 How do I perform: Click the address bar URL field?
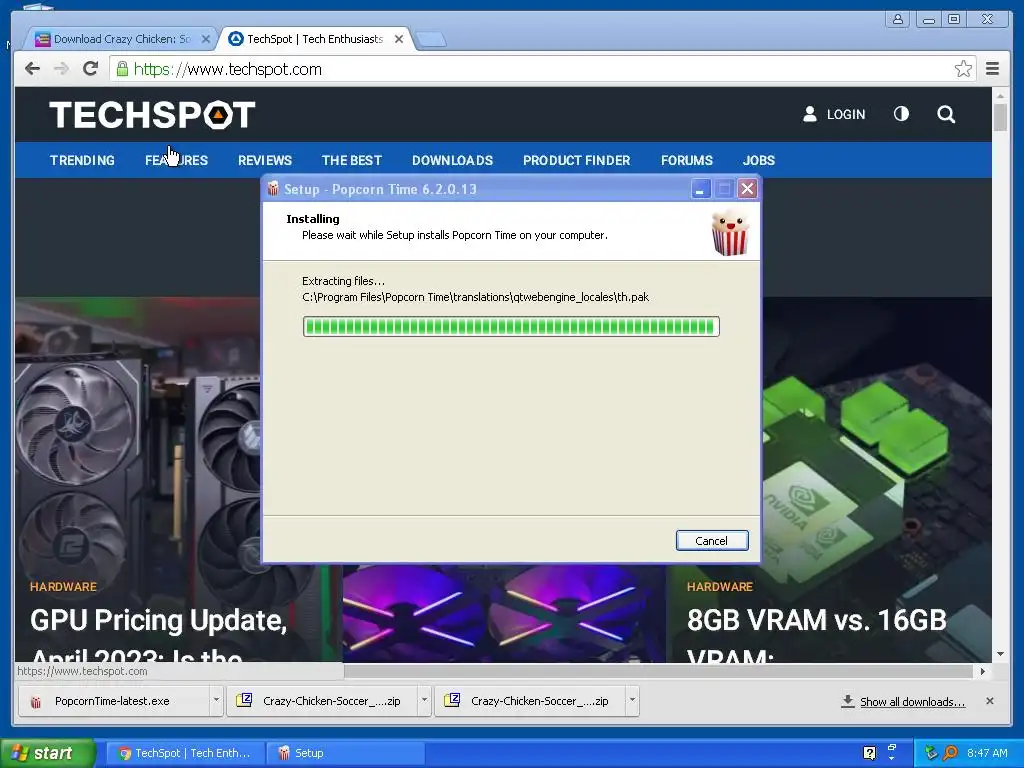pos(542,69)
